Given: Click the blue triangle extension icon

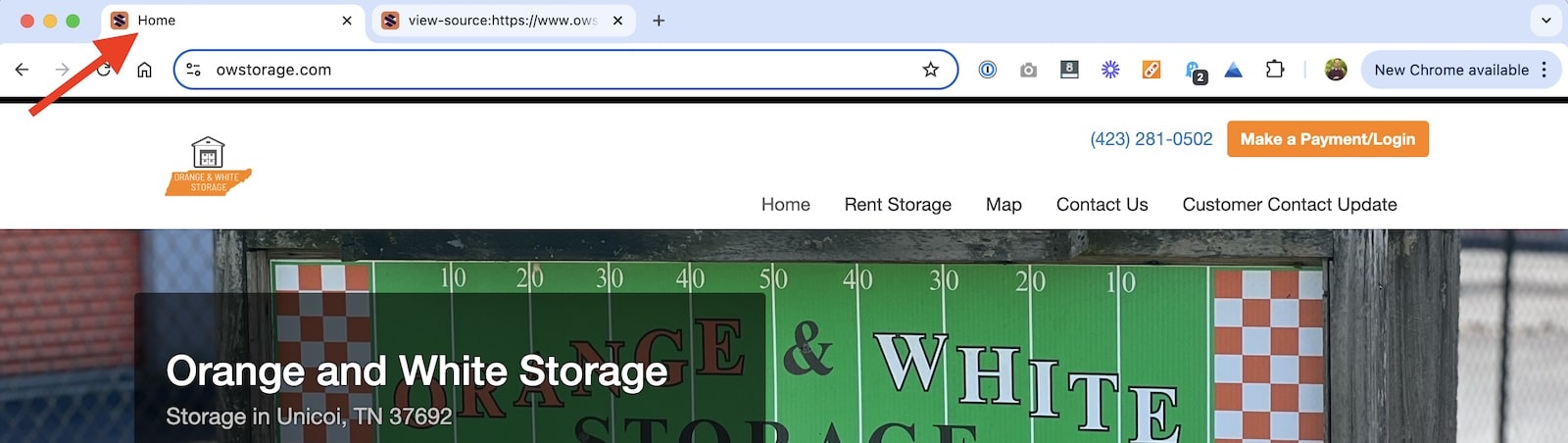Looking at the screenshot, I should [1234, 70].
